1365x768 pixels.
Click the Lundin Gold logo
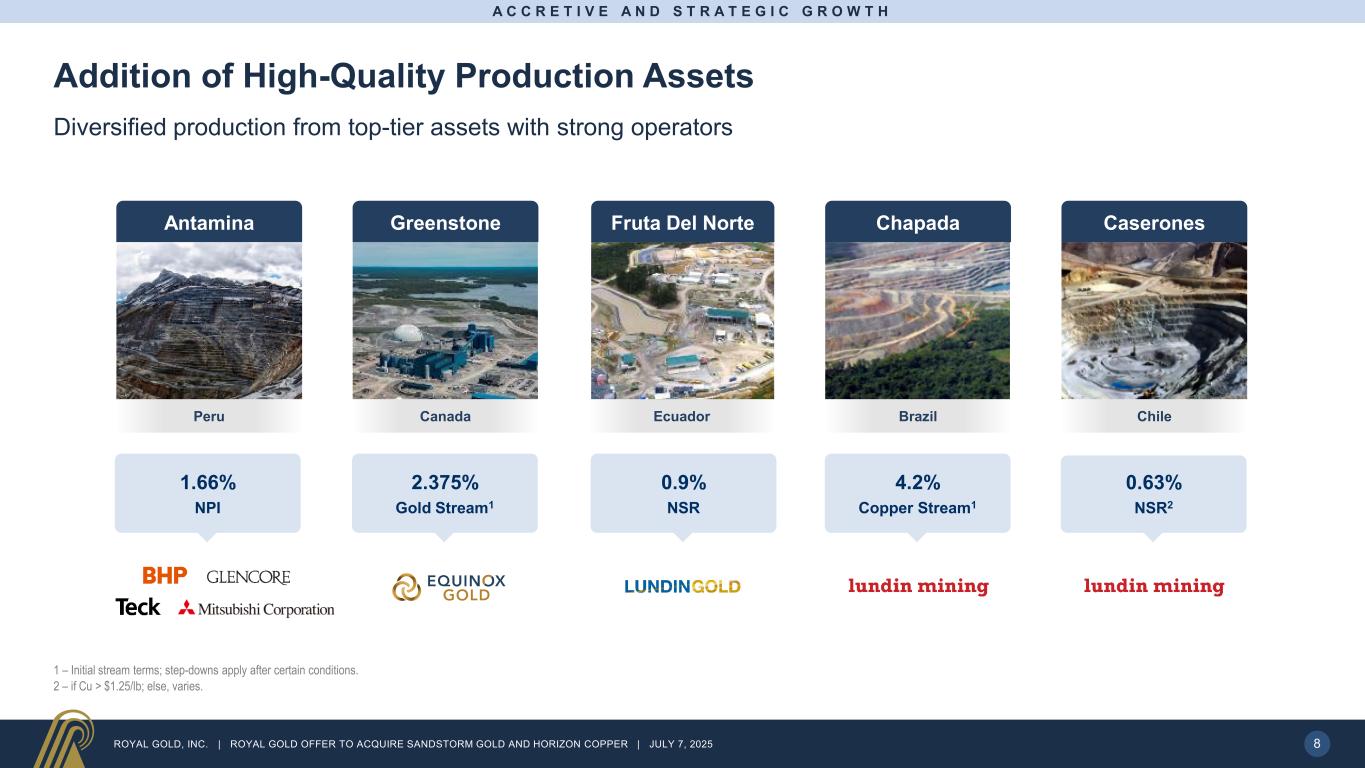click(682, 586)
